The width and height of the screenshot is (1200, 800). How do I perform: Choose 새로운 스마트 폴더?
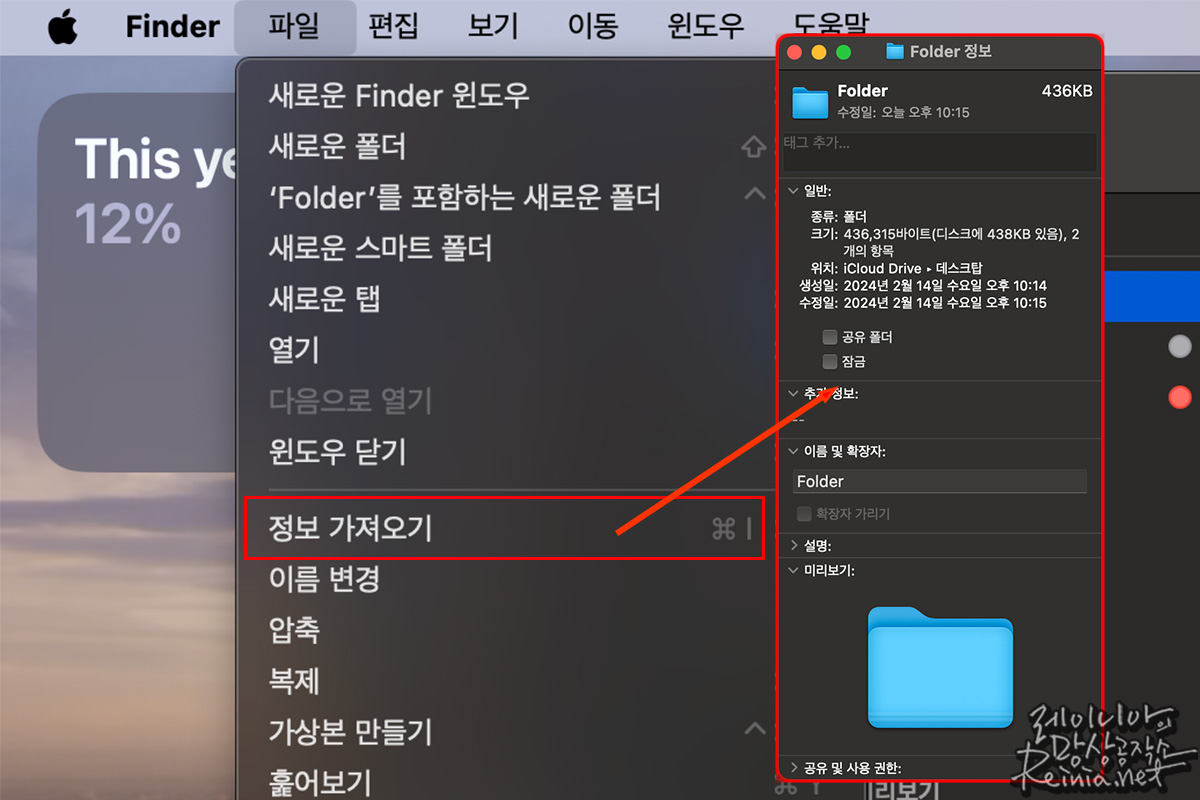pyautogui.click(x=380, y=248)
